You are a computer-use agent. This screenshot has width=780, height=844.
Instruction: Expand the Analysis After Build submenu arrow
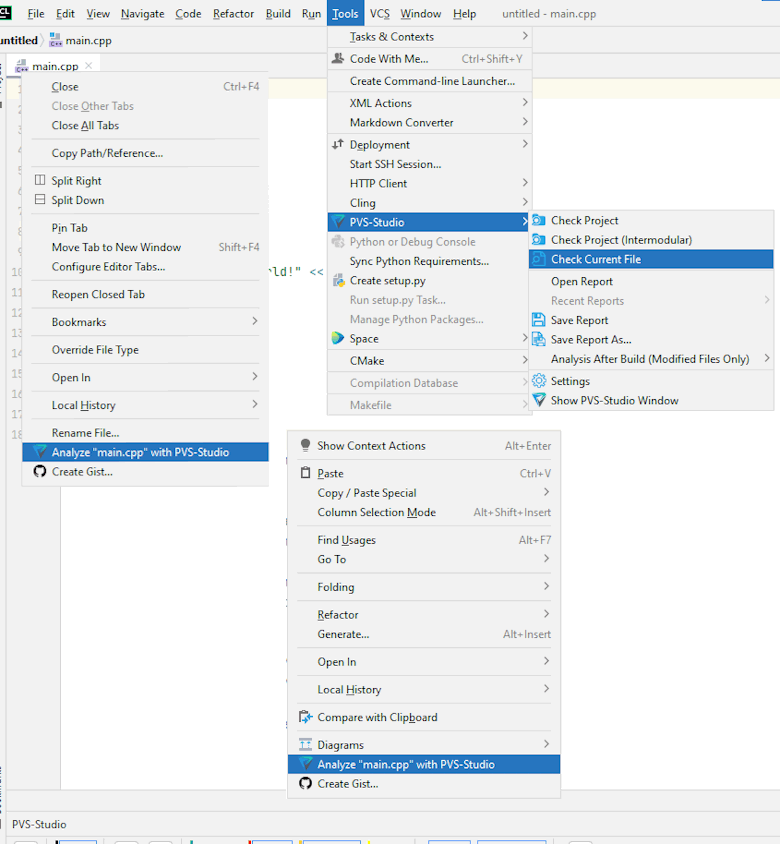pyautogui.click(x=767, y=359)
